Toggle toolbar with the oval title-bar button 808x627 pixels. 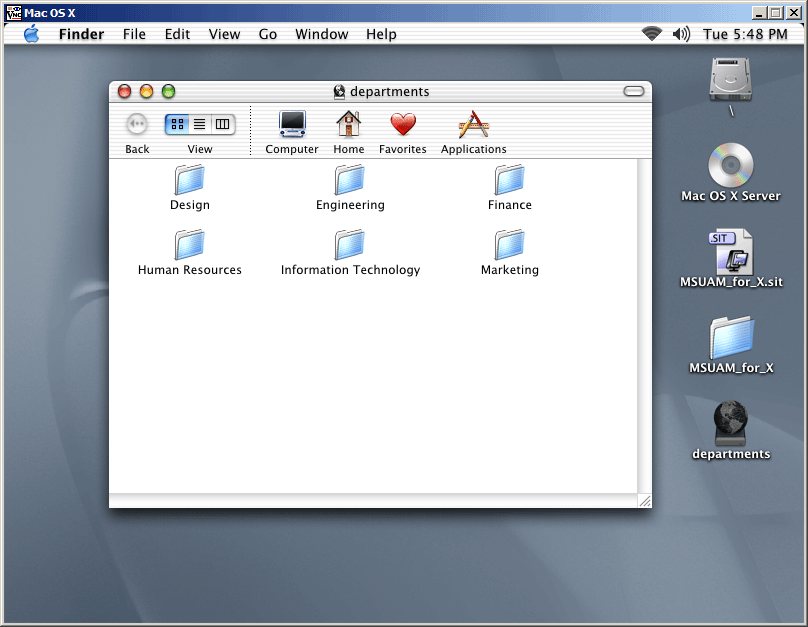(x=634, y=91)
